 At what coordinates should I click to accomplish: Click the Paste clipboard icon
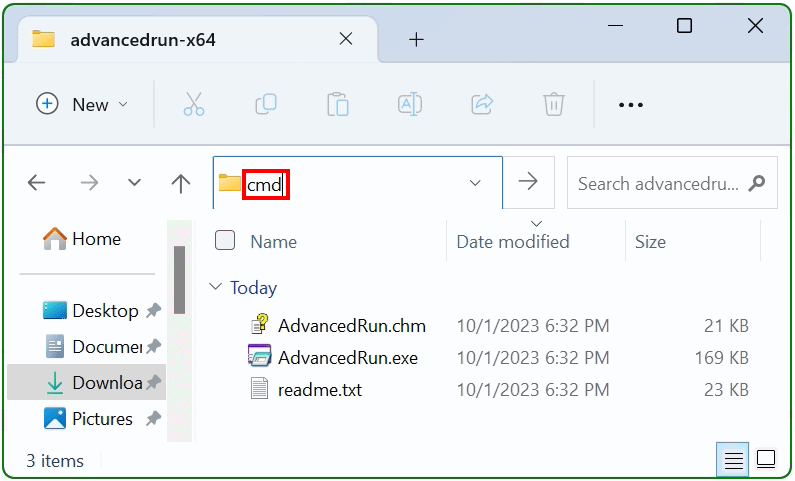338,104
